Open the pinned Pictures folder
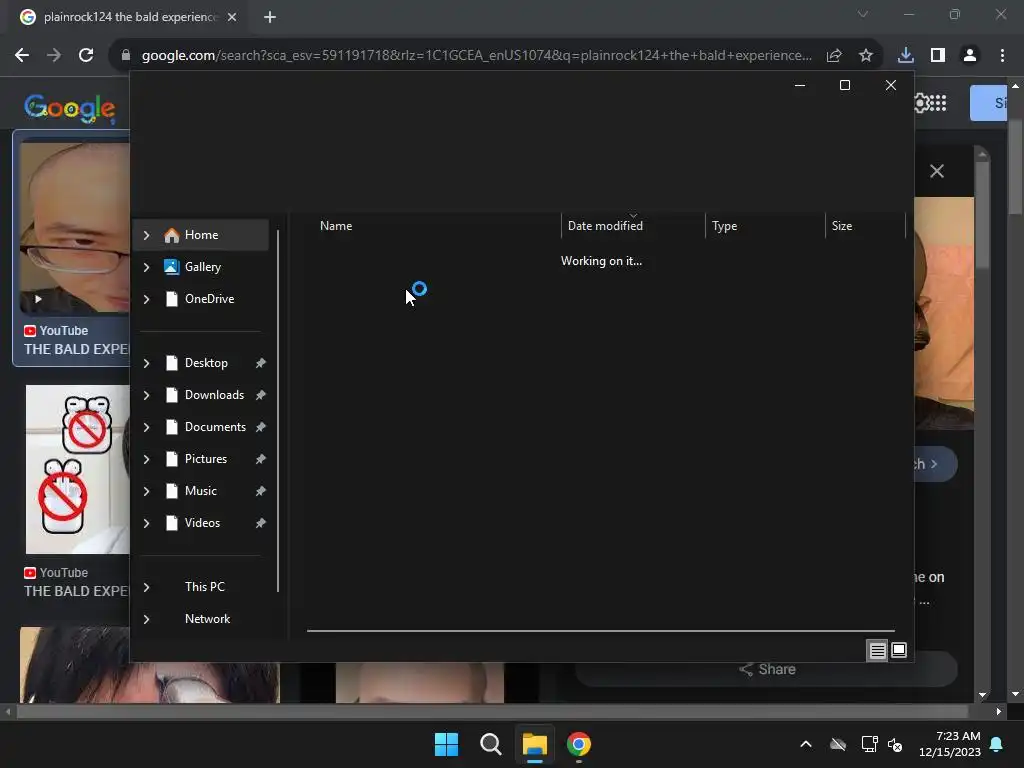1024x768 pixels. [x=206, y=459]
